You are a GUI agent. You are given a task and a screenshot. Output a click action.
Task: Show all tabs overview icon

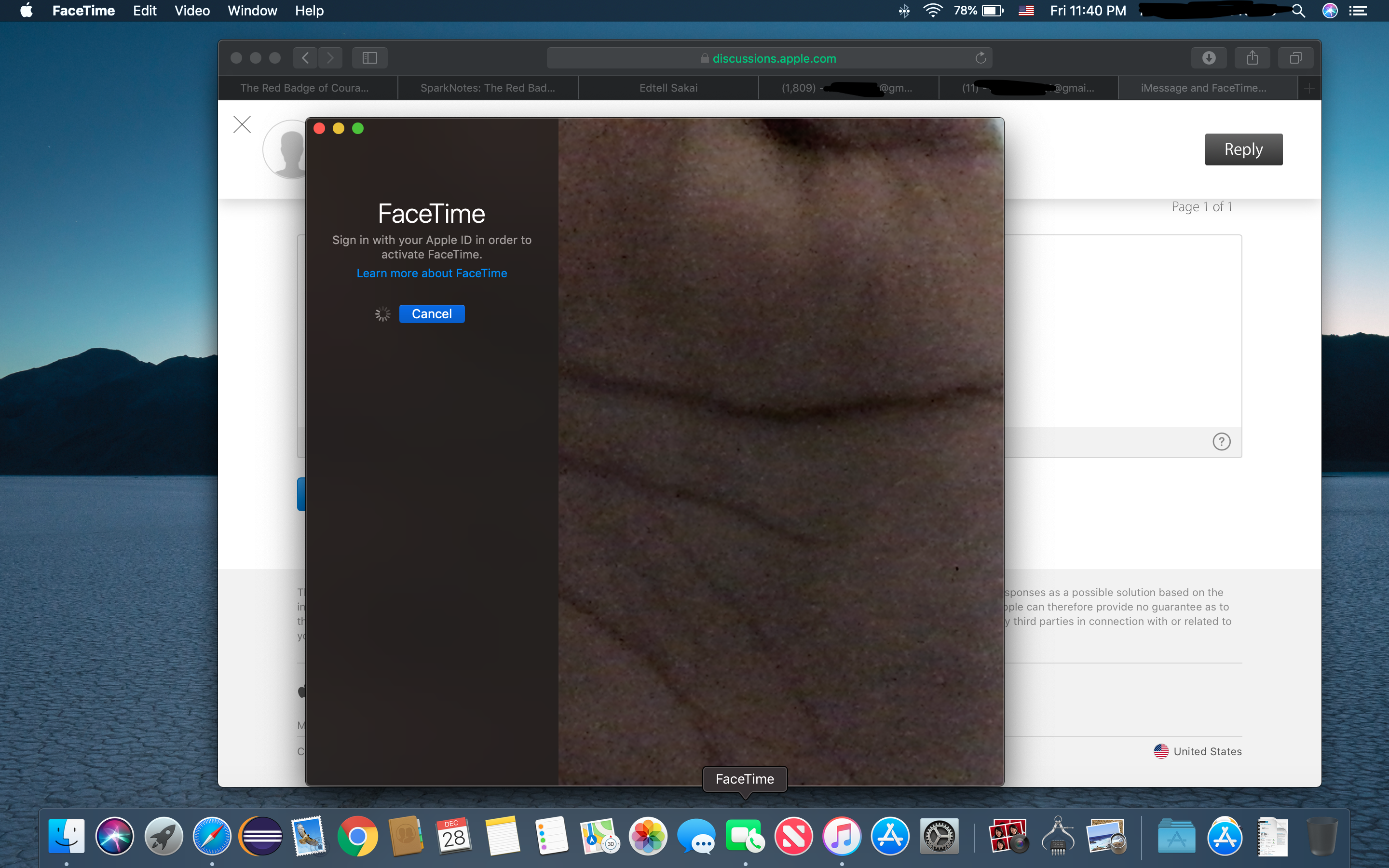[x=1295, y=58]
